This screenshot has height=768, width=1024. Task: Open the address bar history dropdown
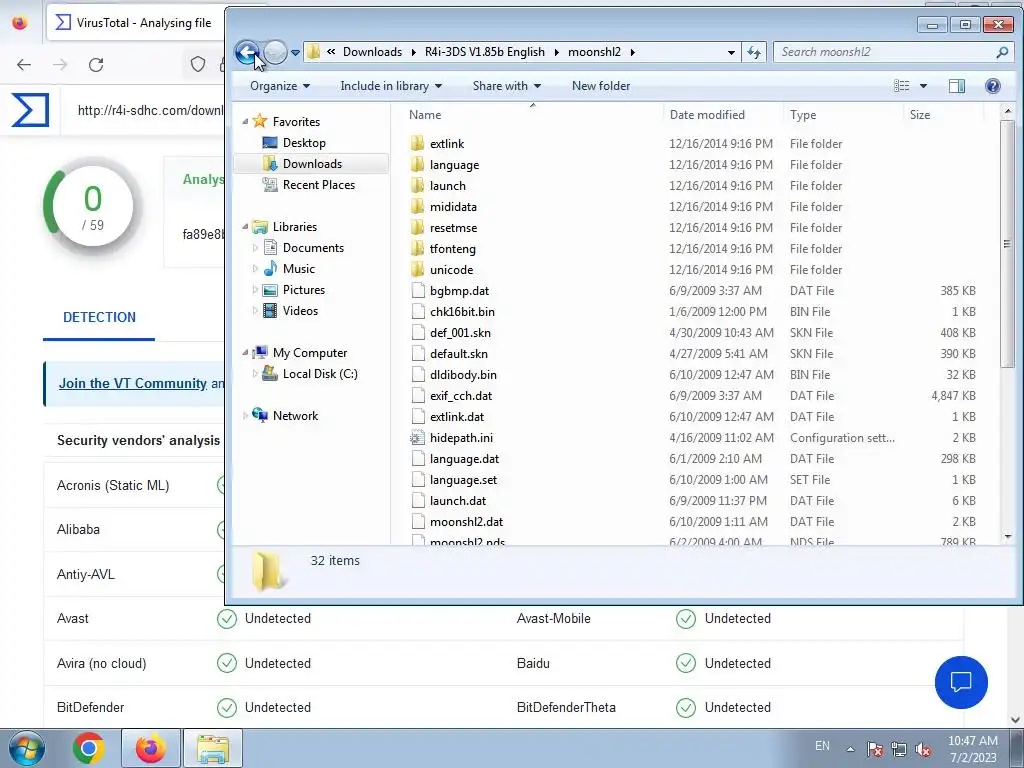pos(731,52)
